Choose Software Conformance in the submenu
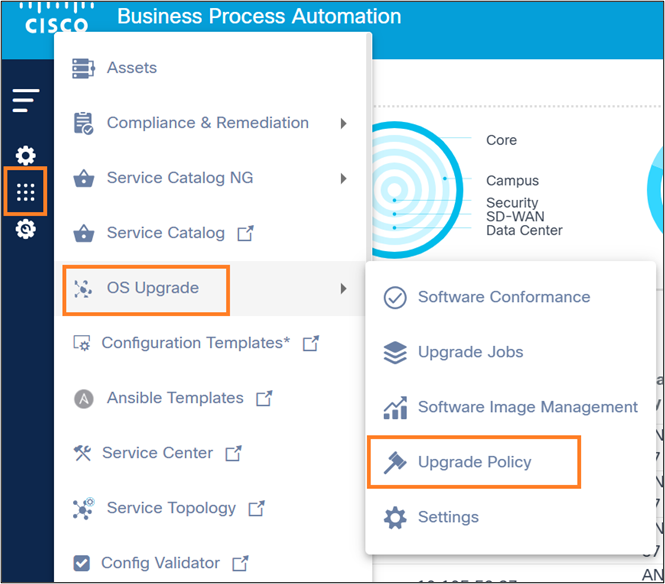665x584 pixels. coord(503,297)
